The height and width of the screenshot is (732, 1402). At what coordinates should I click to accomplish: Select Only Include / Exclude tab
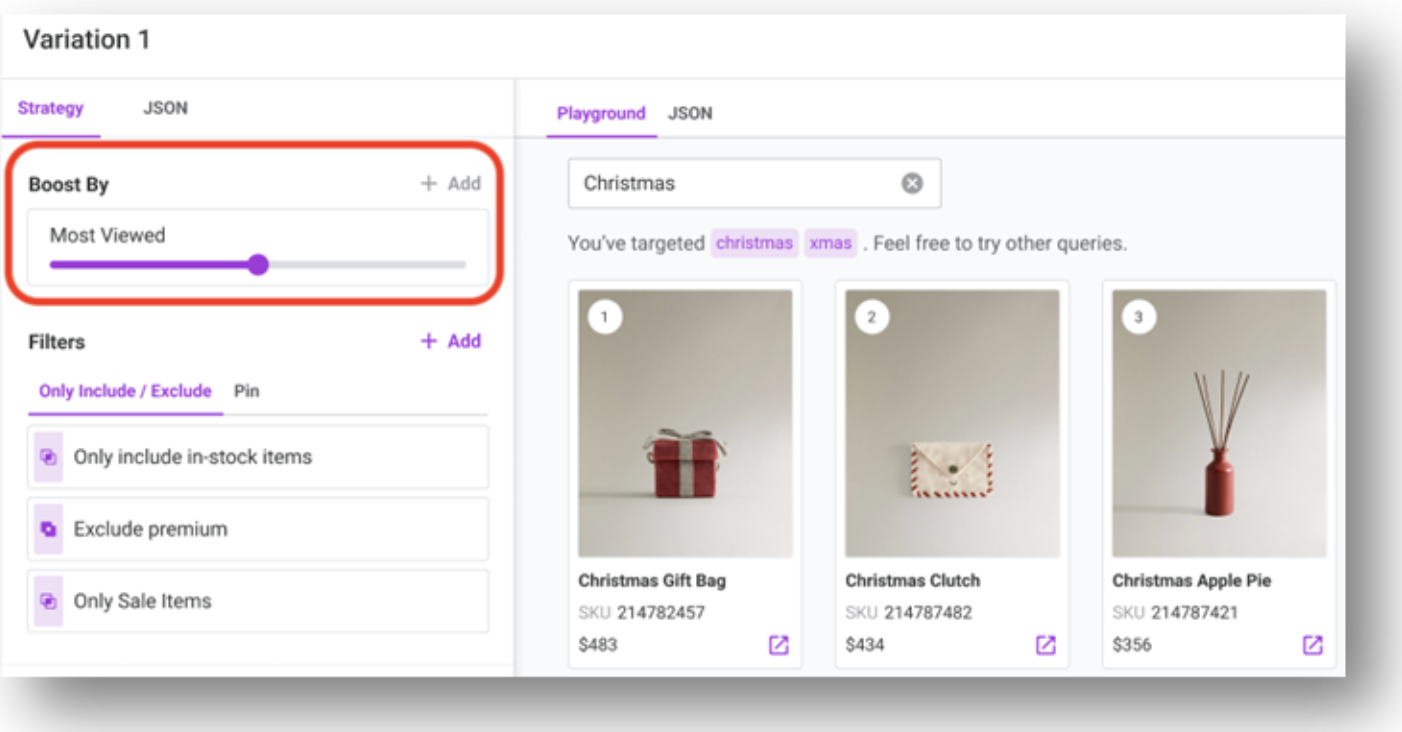125,391
